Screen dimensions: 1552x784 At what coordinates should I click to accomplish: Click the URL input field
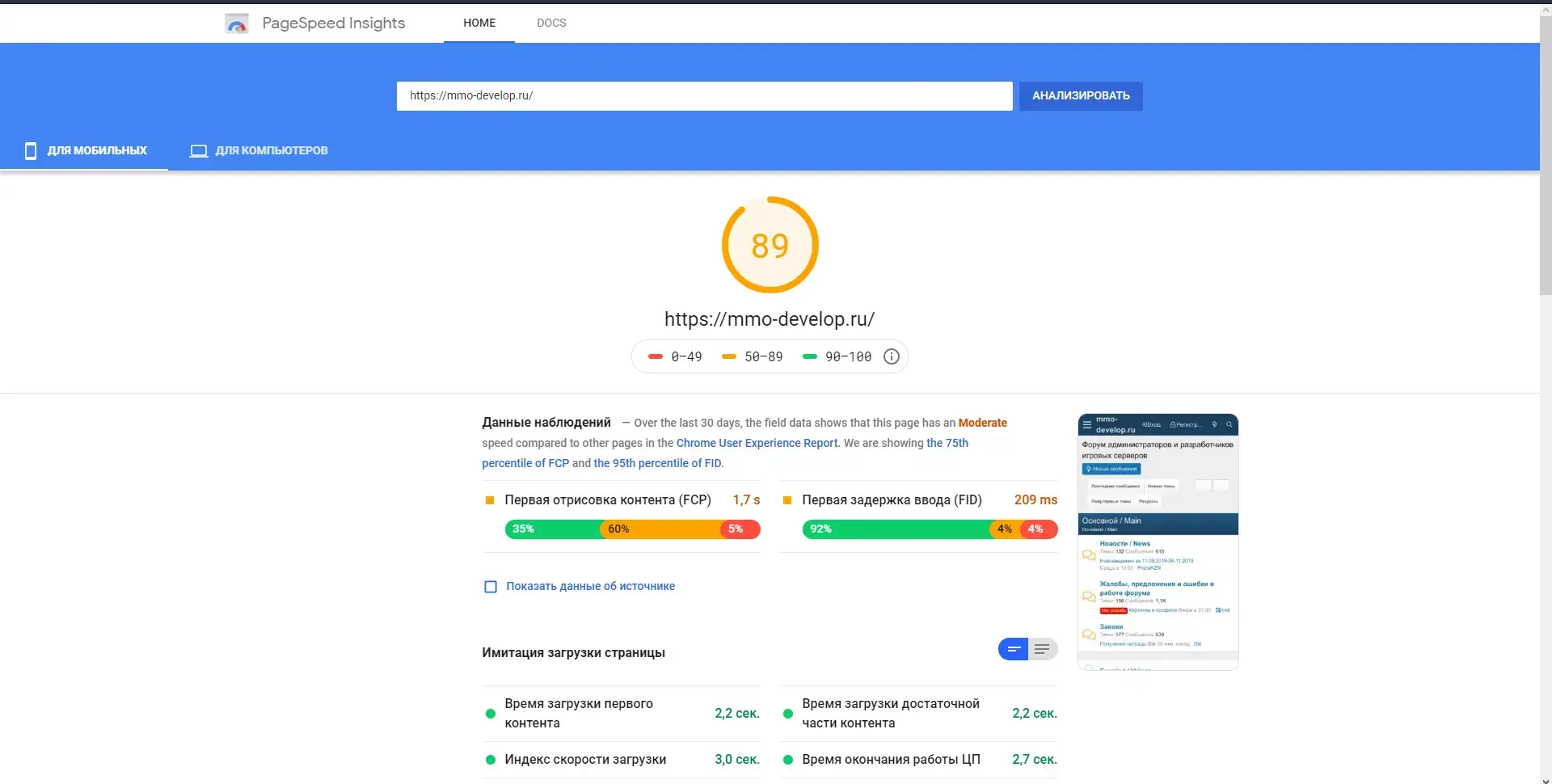tap(704, 95)
